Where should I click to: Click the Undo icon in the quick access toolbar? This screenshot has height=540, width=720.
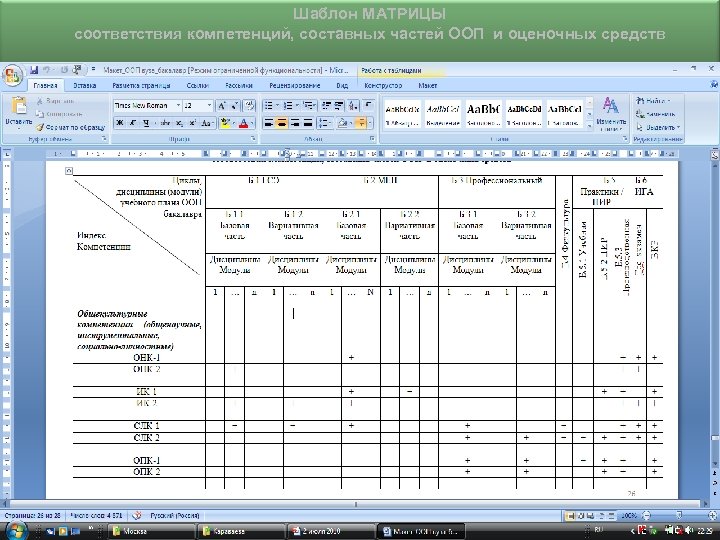(x=46, y=70)
